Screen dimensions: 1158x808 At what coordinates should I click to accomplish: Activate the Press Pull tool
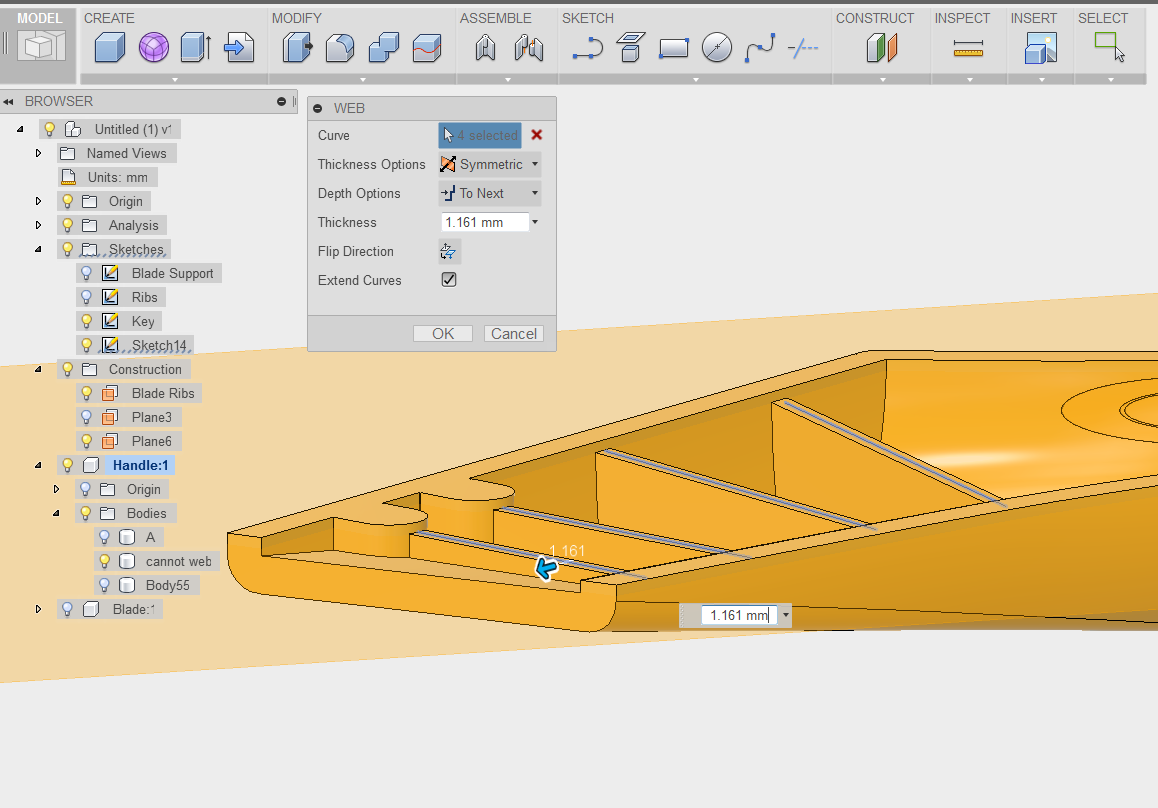pos(296,47)
